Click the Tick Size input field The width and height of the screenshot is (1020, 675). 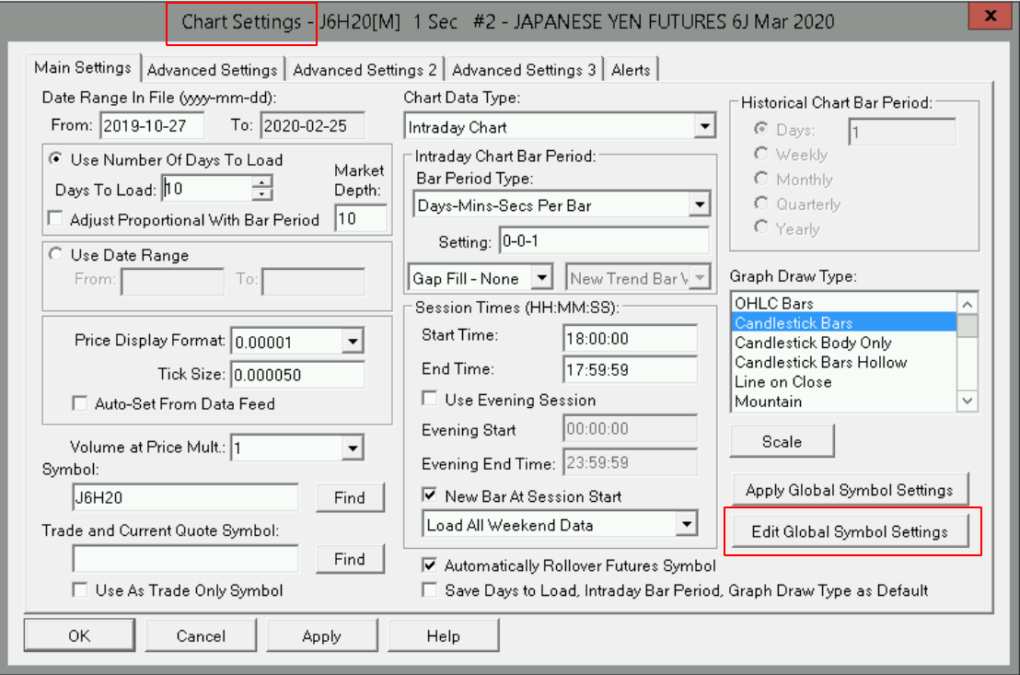(297, 375)
